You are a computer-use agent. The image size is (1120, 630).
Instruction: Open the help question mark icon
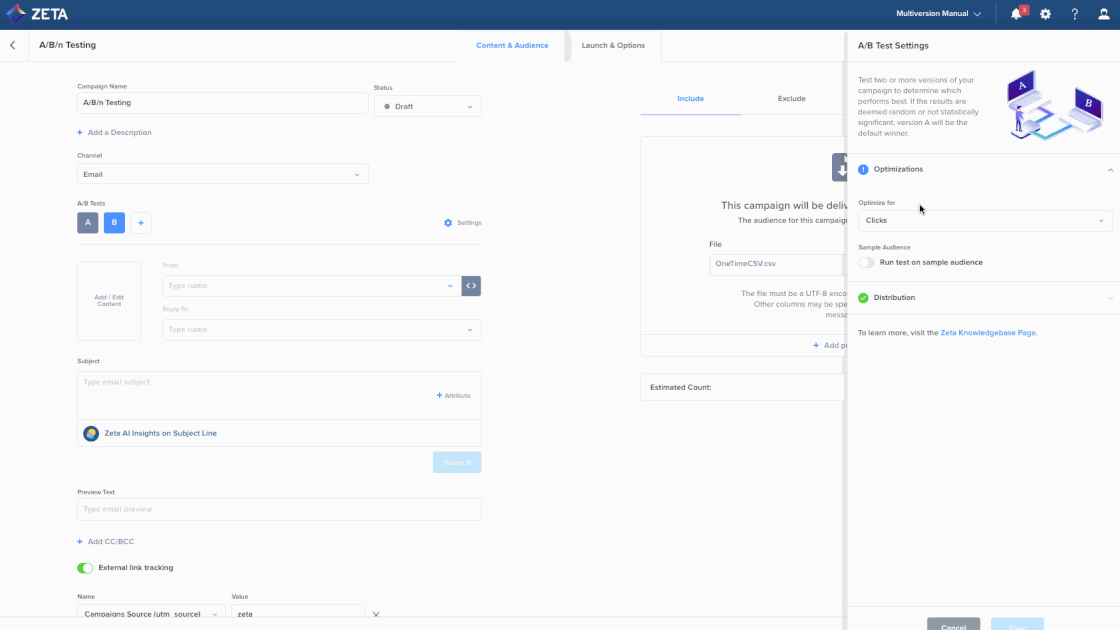click(x=1075, y=14)
